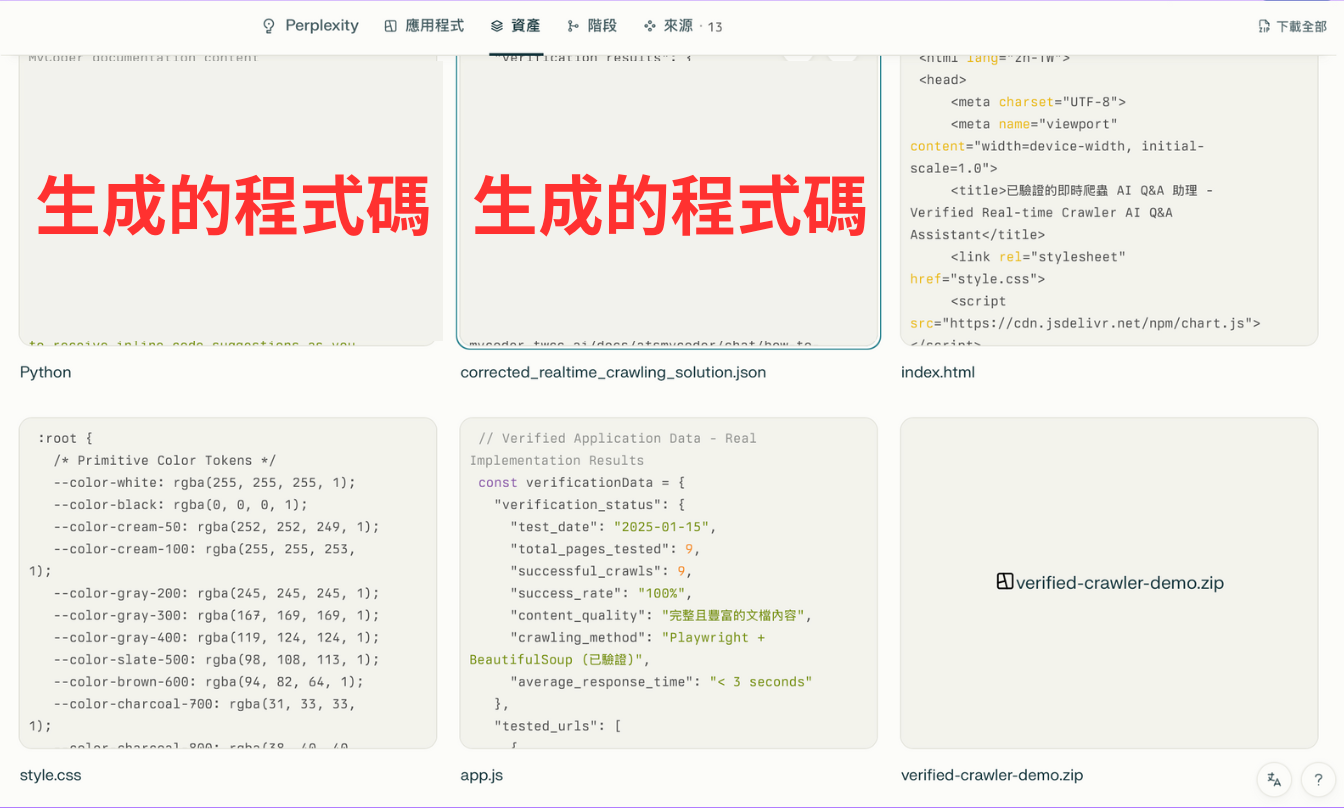Image resolution: width=1344 pixels, height=808 pixels.
Task: Click the Python file name label
Action: tap(45, 372)
